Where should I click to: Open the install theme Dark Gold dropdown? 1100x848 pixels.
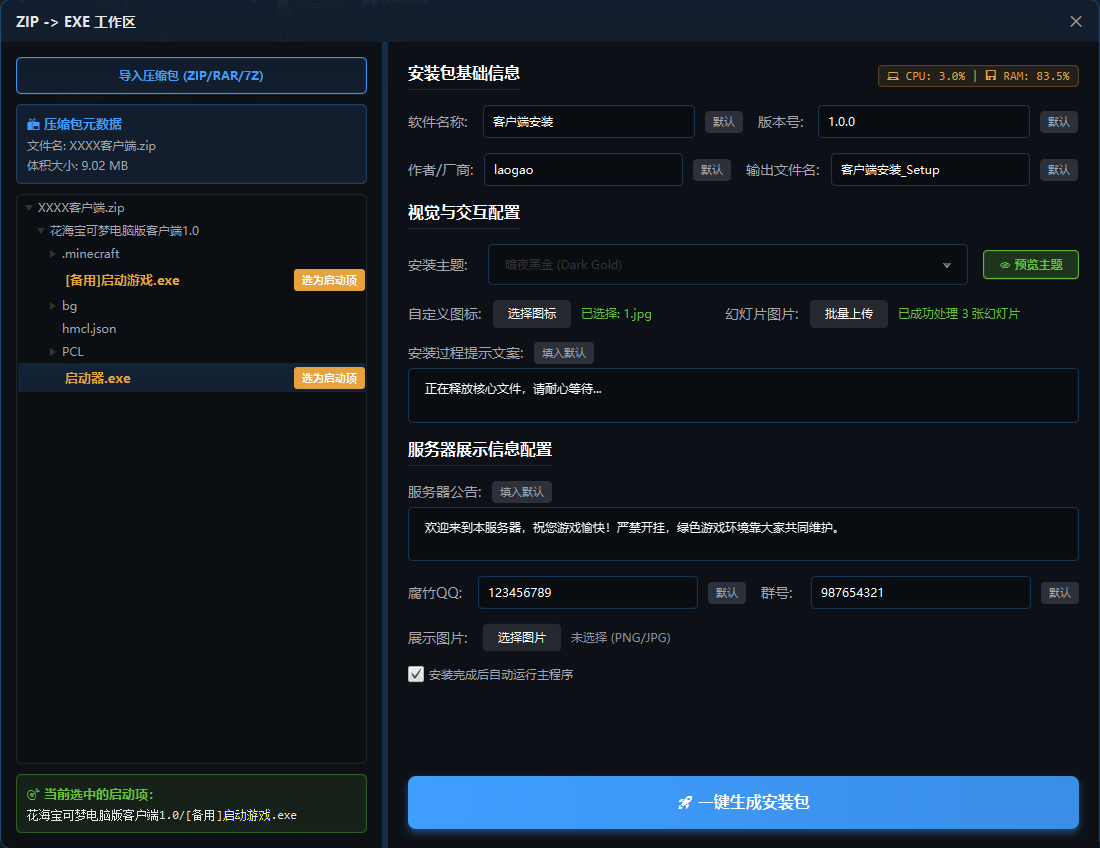point(727,264)
